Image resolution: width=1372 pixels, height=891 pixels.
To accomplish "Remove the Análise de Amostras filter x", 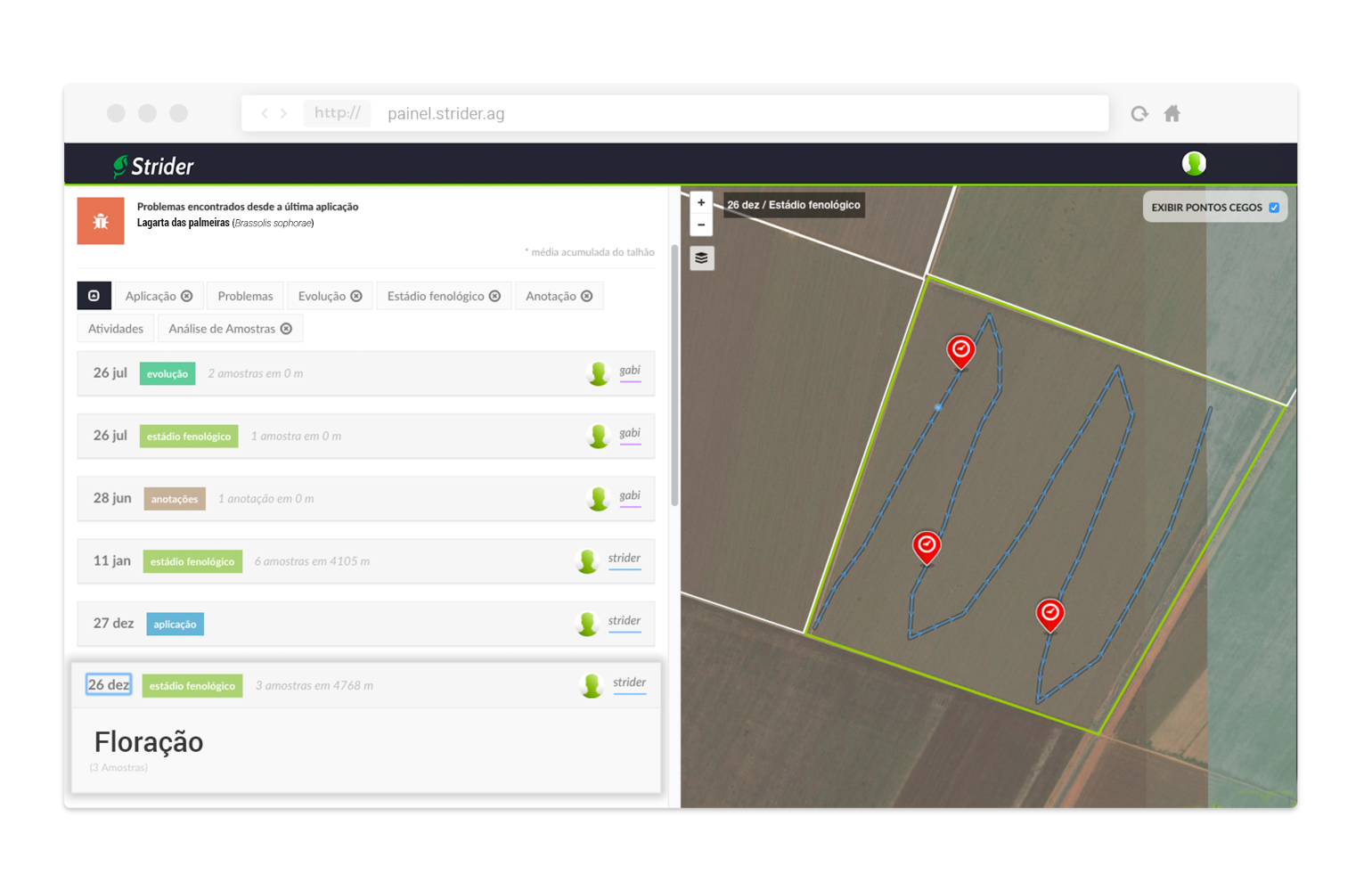I will tap(287, 329).
